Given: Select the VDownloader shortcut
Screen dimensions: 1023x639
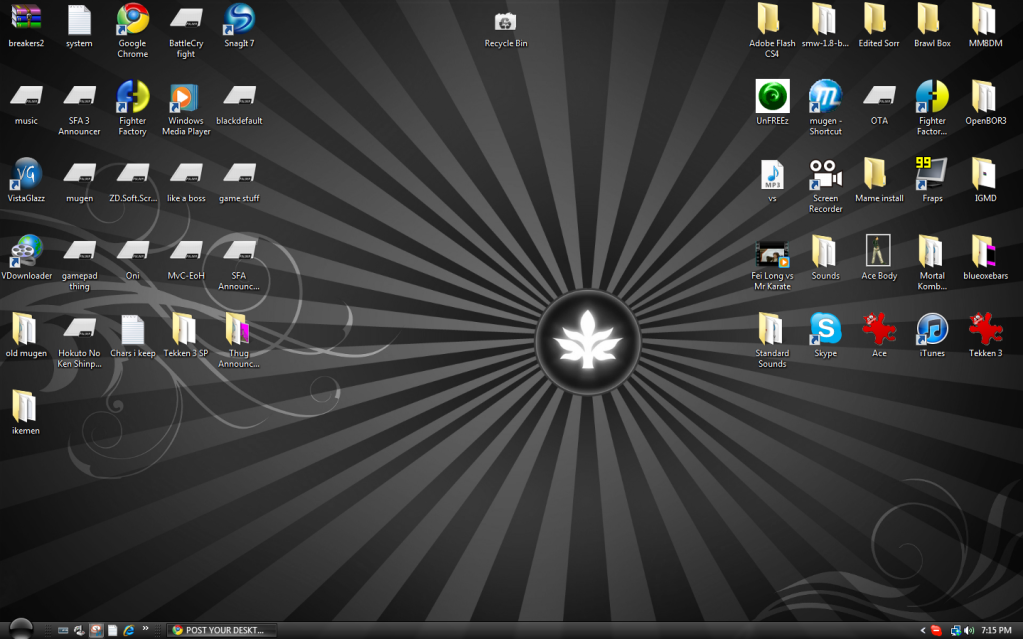Looking at the screenshot, I should click(26, 251).
